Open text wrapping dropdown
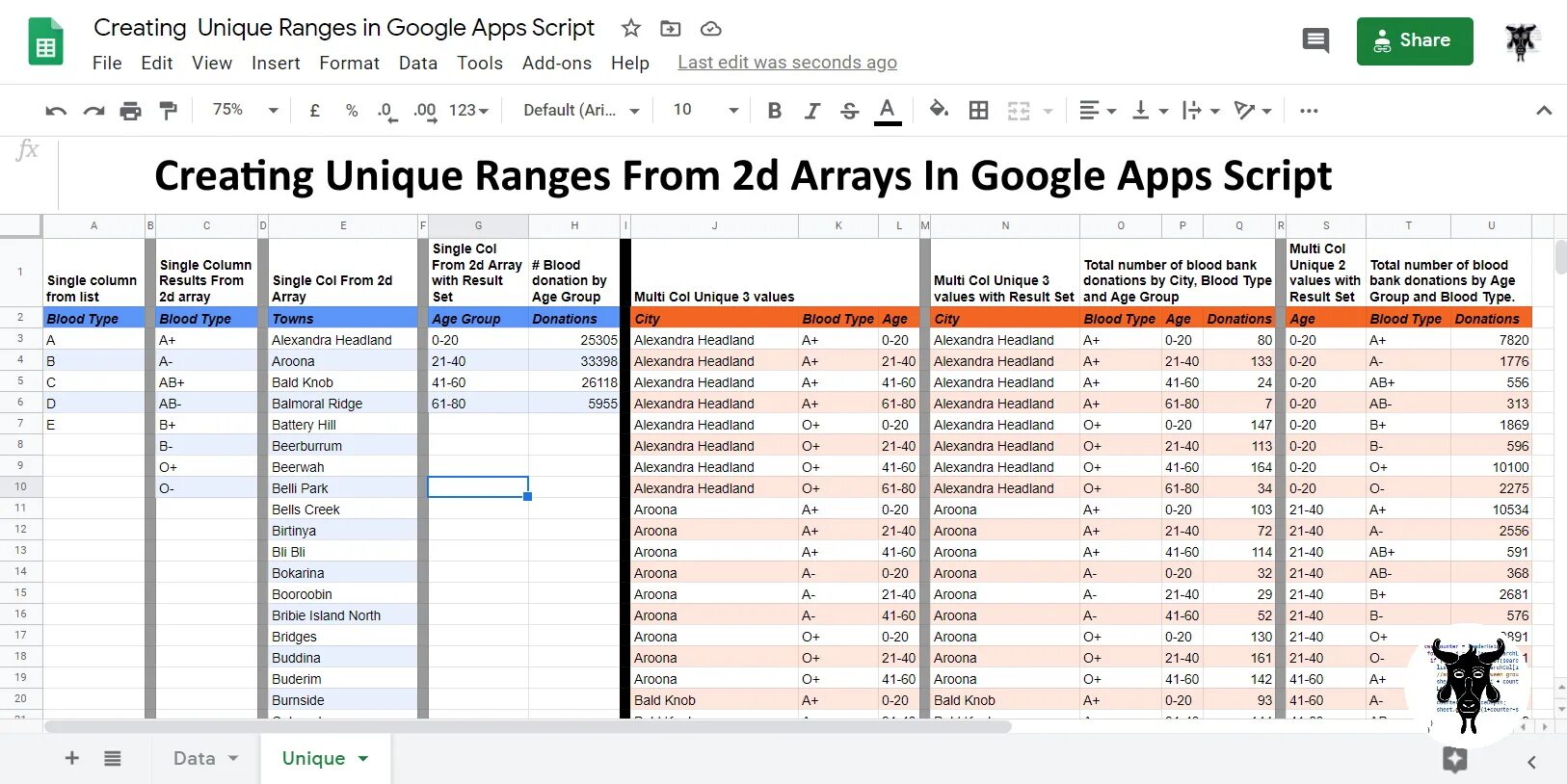The image size is (1567, 784). point(1202,111)
